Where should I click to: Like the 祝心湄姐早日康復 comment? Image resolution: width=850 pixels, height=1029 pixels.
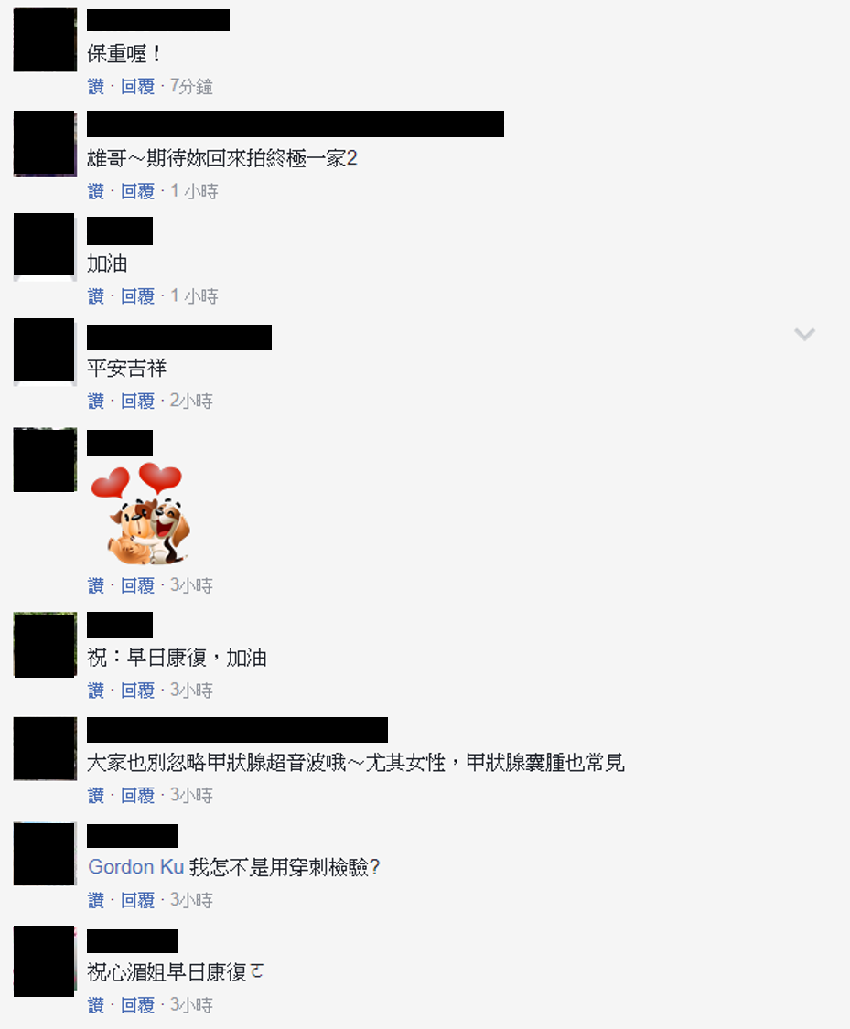click(96, 1005)
